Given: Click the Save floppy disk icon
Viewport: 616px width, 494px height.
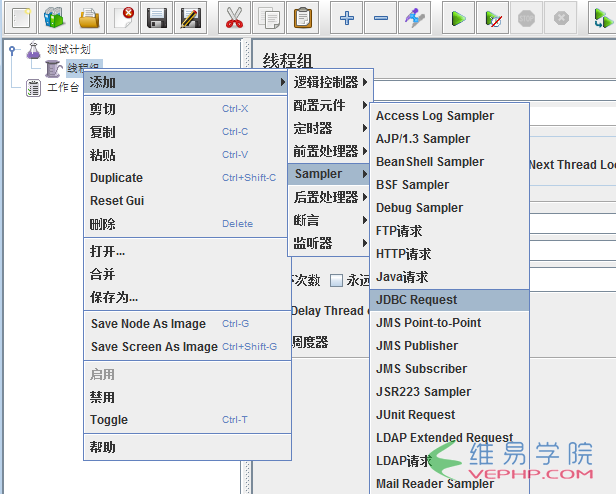Looking at the screenshot, I should tap(156, 18).
